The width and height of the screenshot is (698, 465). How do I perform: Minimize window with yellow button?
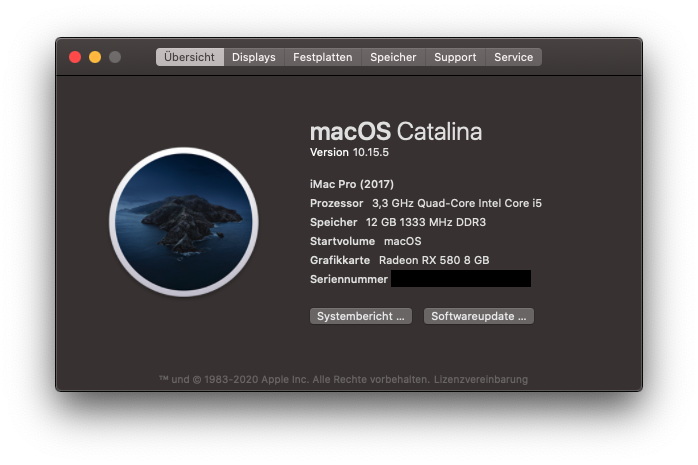pyautogui.click(x=95, y=57)
